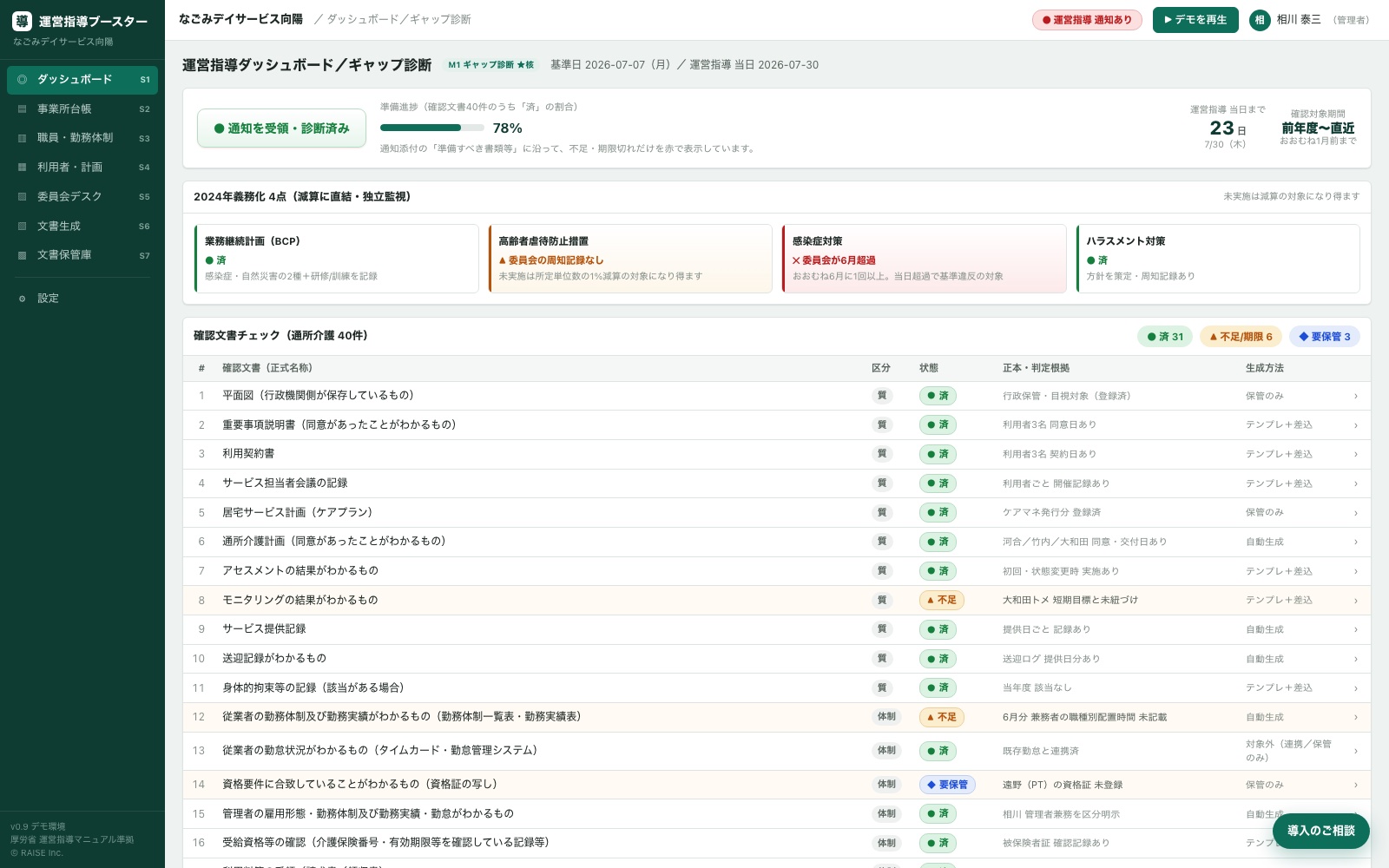
Task: Click the 不足 badge on row 12
Action: pos(942,717)
